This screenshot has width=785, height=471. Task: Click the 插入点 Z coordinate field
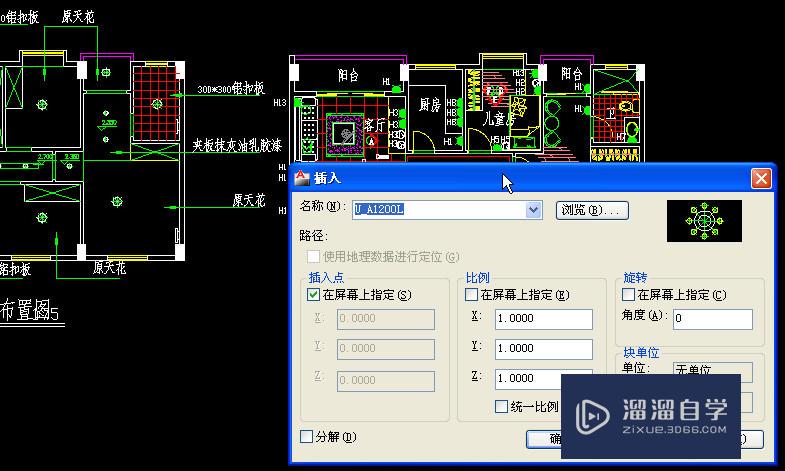(385, 381)
